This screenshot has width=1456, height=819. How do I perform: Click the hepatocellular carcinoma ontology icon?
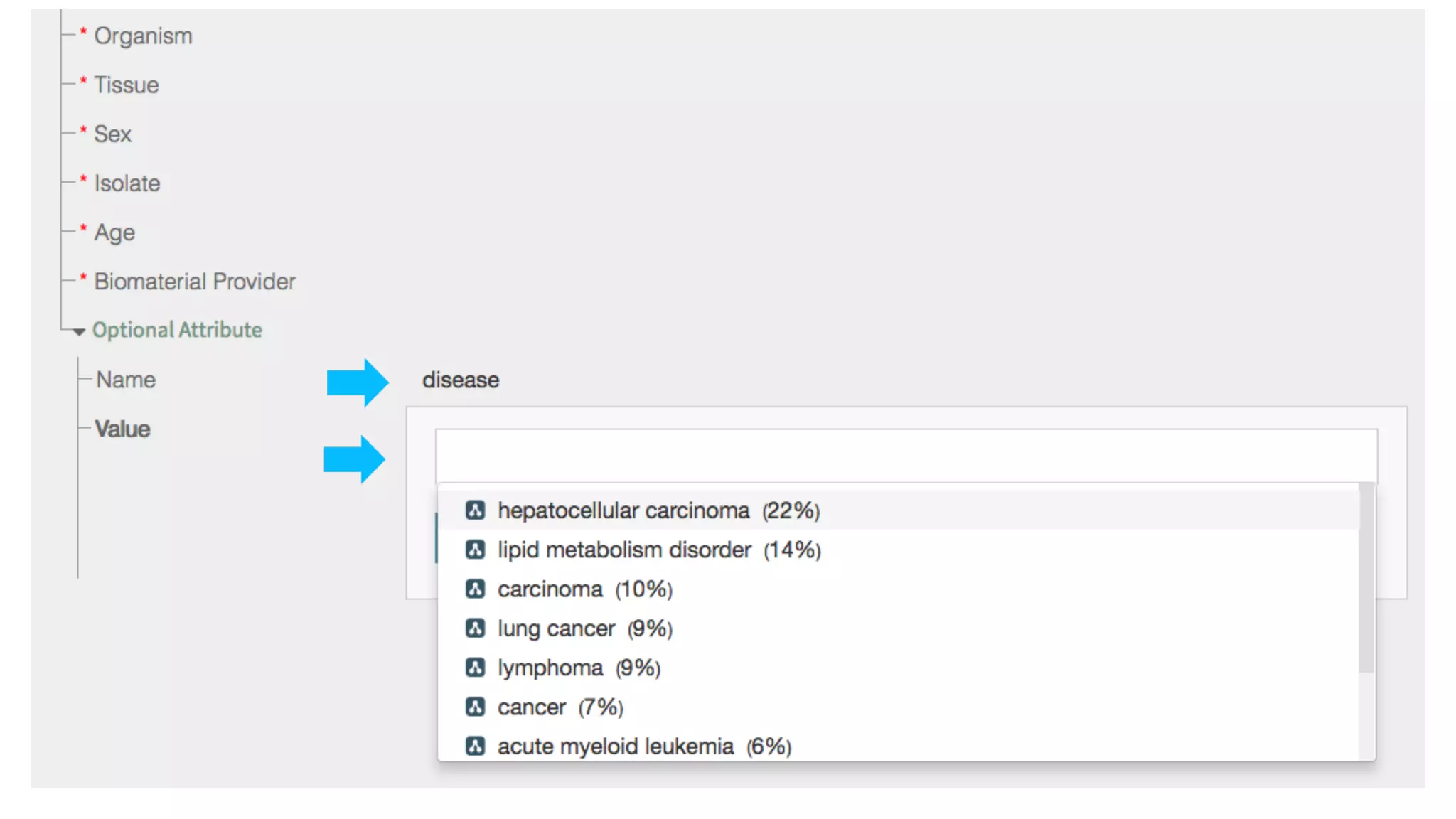(475, 510)
